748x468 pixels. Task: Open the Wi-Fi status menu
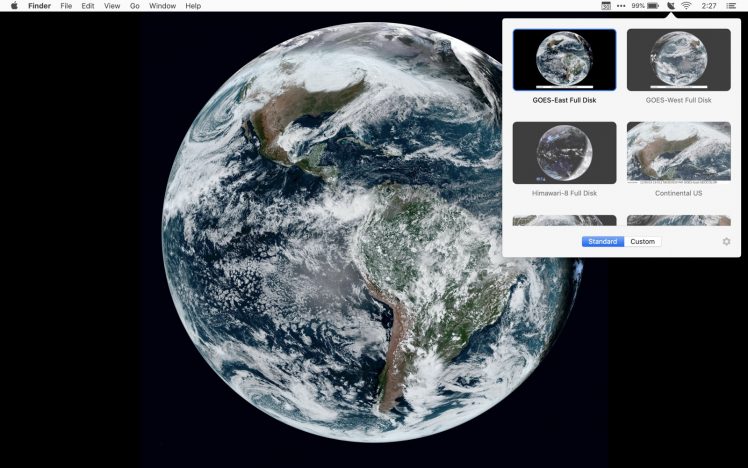click(686, 6)
